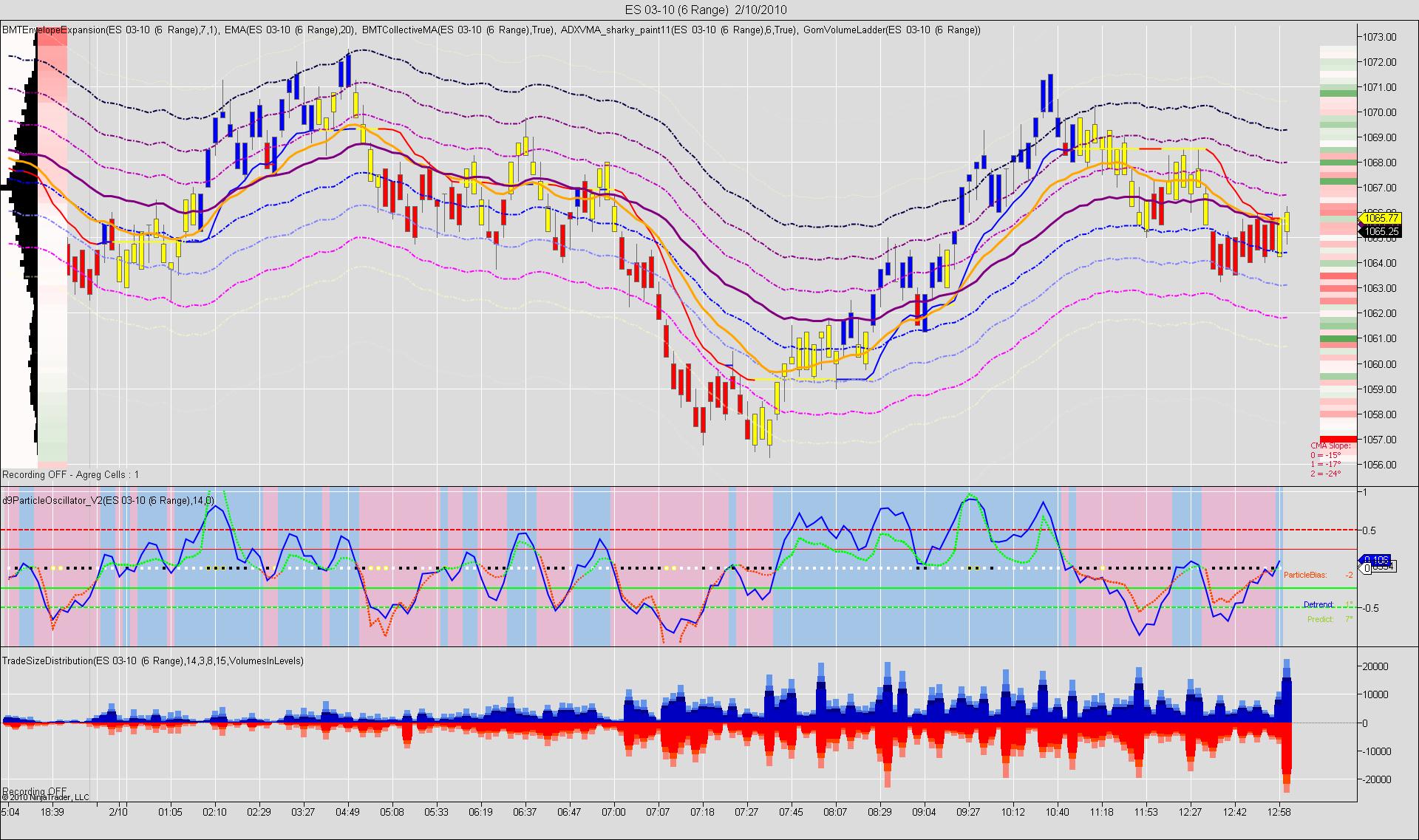Click the 1068.00 price axis label
The width and height of the screenshot is (1419, 840).
[x=1379, y=163]
